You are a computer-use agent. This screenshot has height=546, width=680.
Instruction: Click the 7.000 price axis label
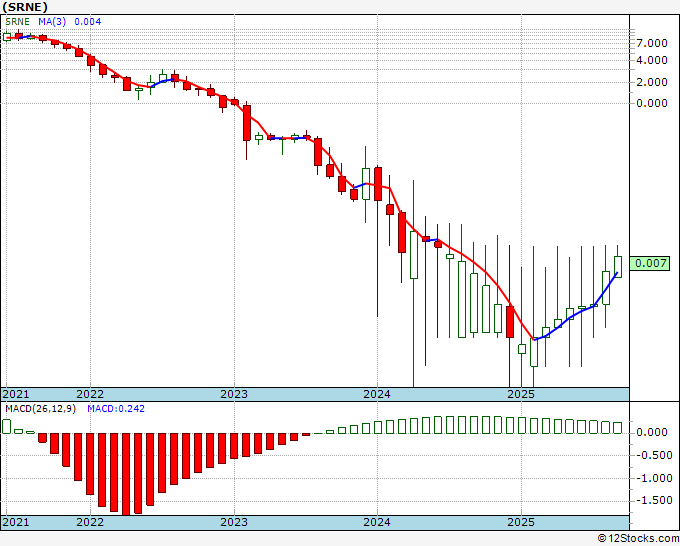(x=652, y=43)
